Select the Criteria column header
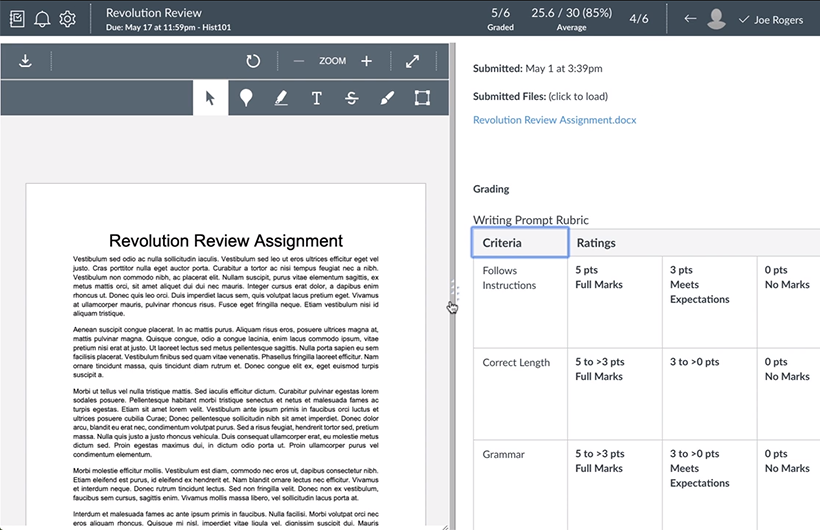Screen dimensions: 820x530 520,242
